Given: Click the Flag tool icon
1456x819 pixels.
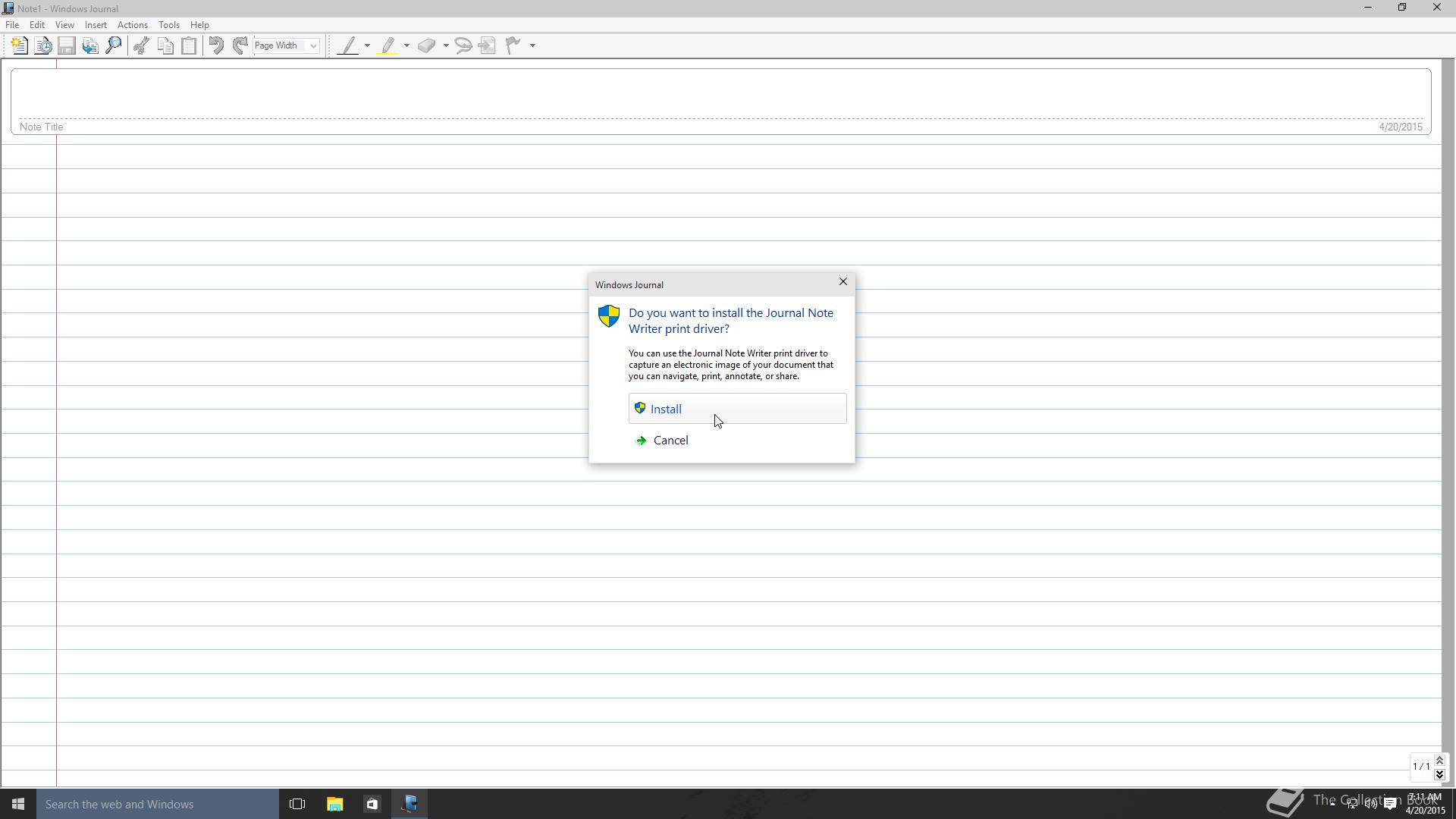Looking at the screenshot, I should [513, 45].
